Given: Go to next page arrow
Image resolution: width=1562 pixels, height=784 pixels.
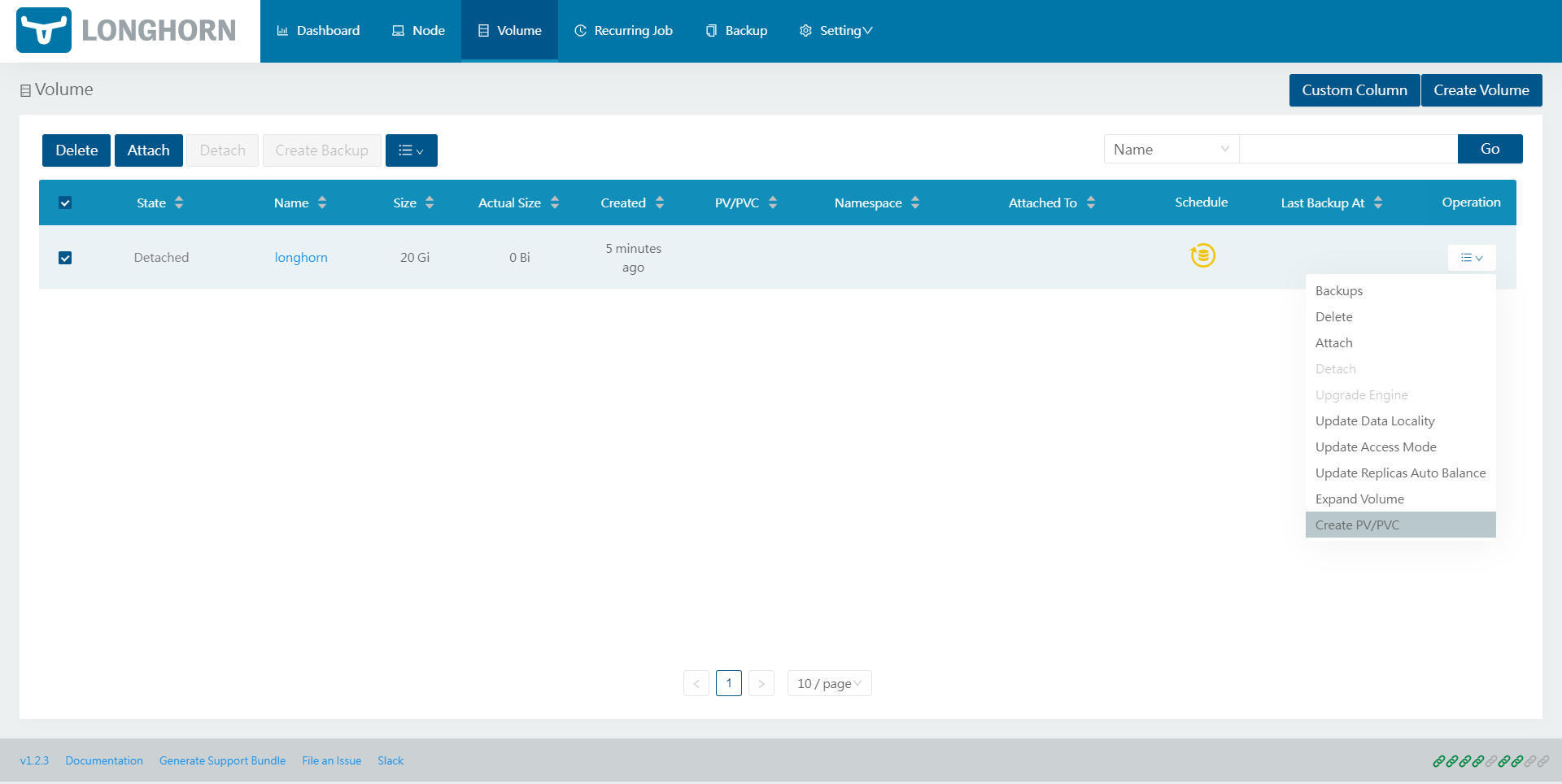Looking at the screenshot, I should click(x=761, y=683).
